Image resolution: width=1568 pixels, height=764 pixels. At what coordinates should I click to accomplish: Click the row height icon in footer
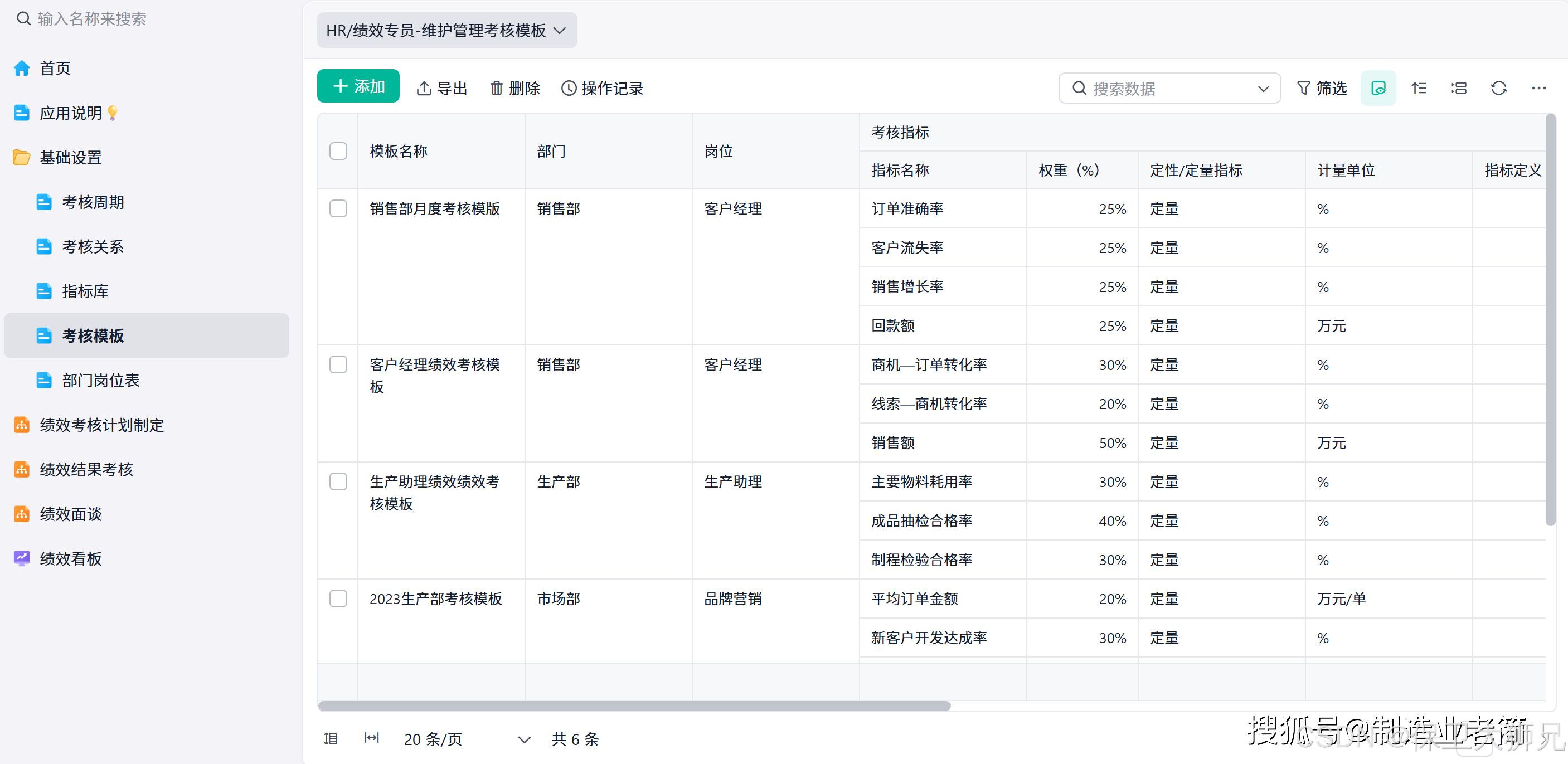(x=331, y=738)
